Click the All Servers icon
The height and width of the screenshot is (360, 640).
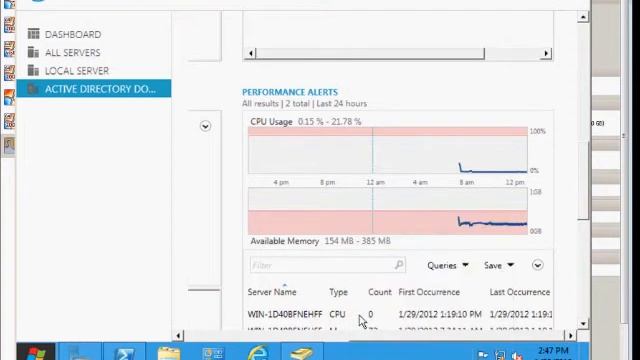[33, 52]
